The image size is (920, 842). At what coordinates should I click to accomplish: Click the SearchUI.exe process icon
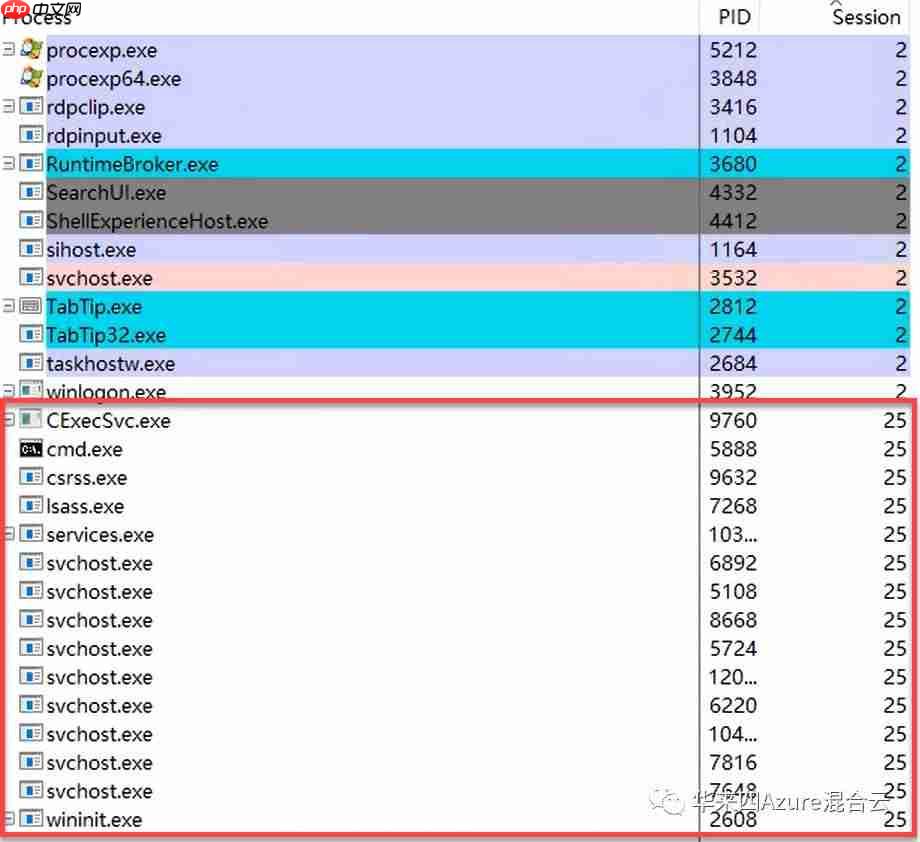(x=31, y=192)
